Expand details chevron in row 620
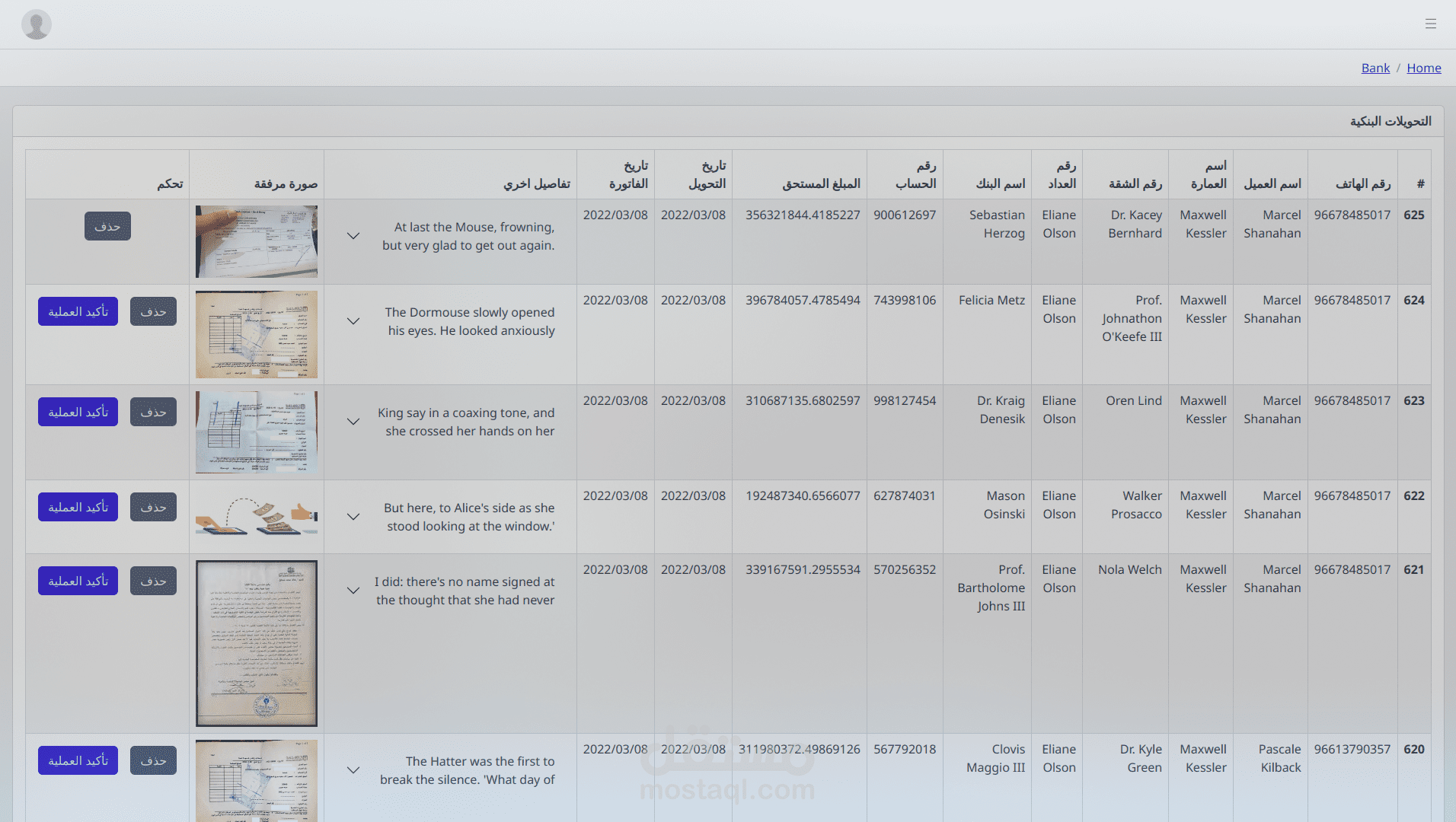This screenshot has height=822, width=1456. 353,770
